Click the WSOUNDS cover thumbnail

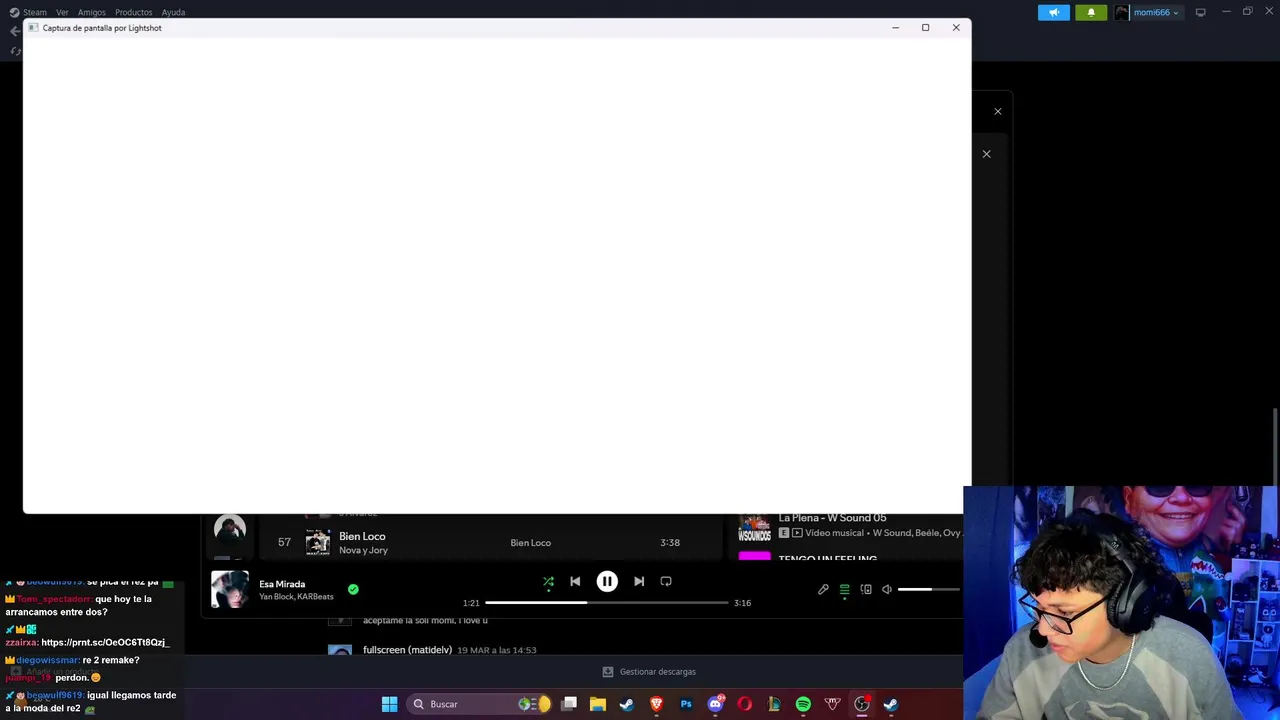coord(754,526)
